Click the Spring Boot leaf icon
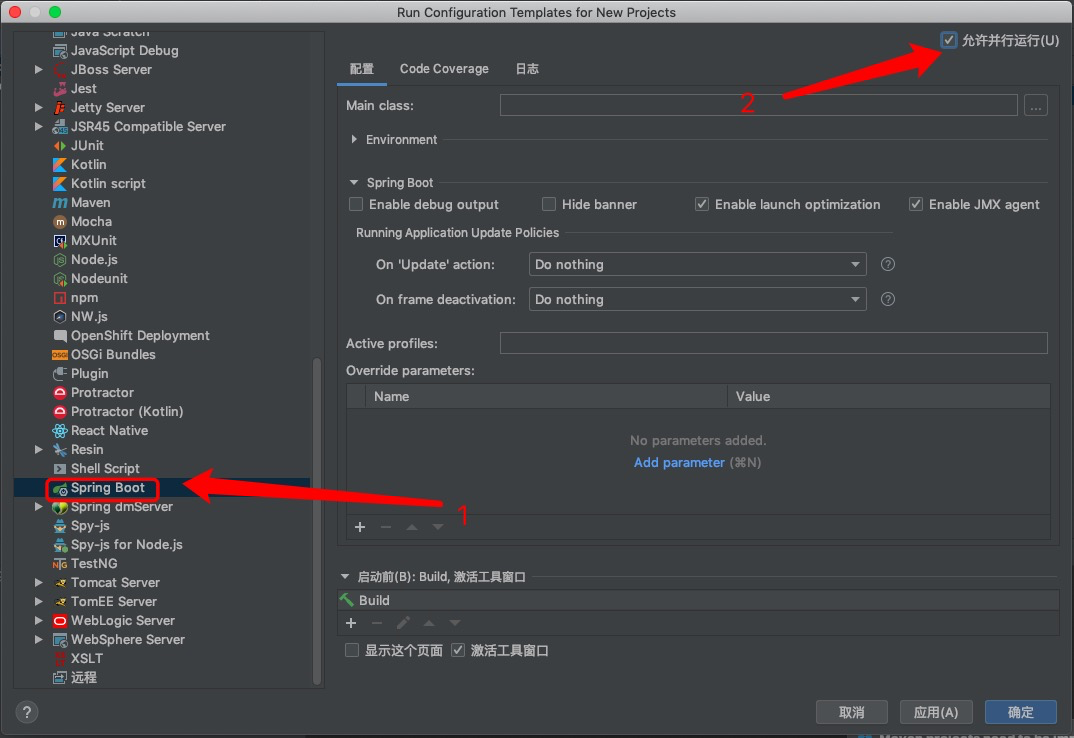 (x=60, y=489)
